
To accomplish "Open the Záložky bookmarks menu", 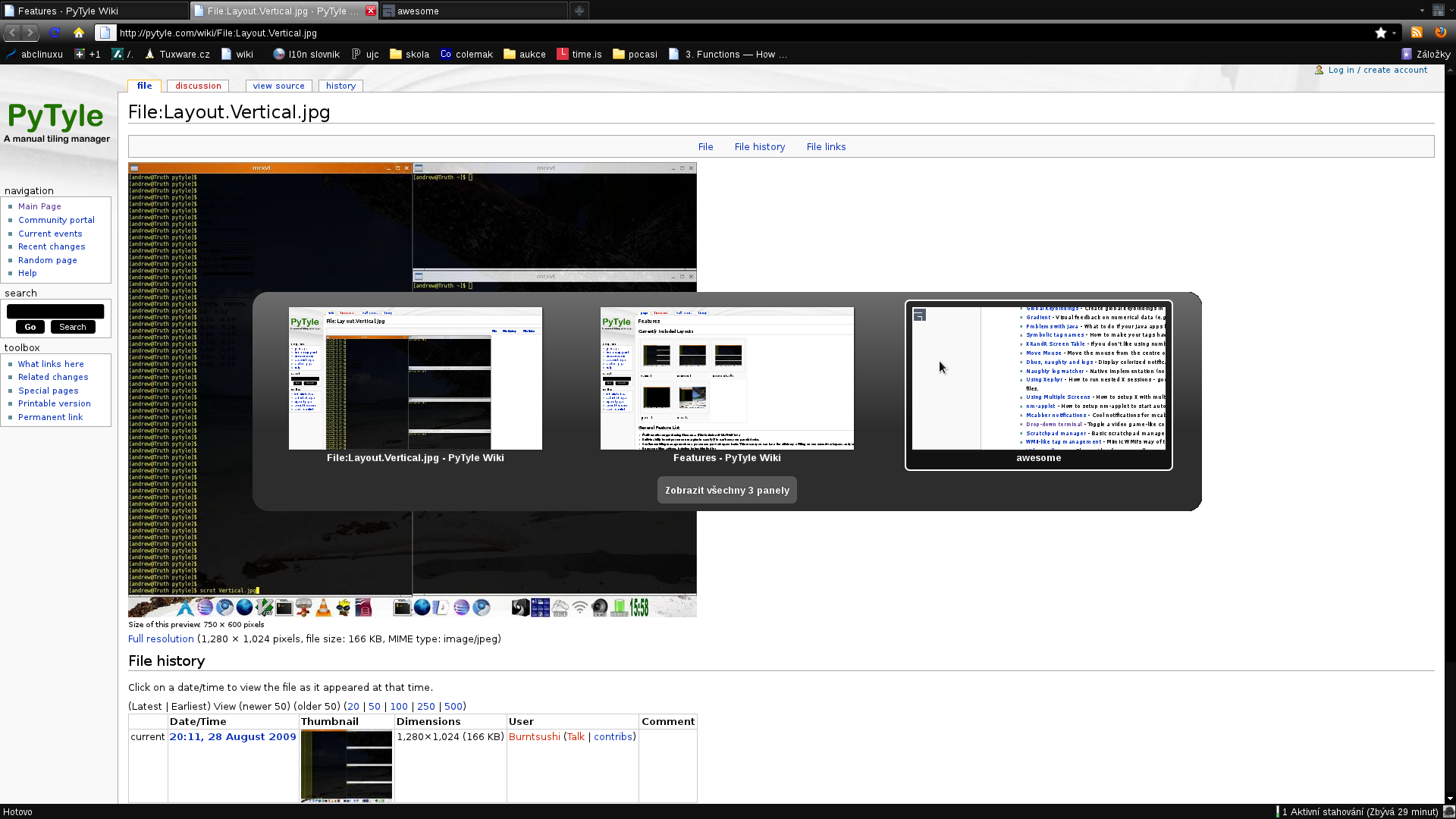I will tap(1426, 55).
